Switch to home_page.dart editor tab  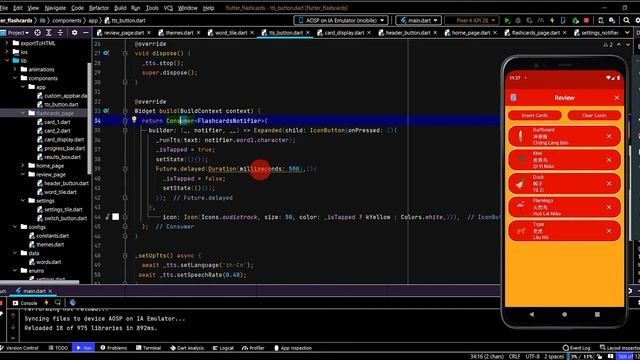[470, 33]
